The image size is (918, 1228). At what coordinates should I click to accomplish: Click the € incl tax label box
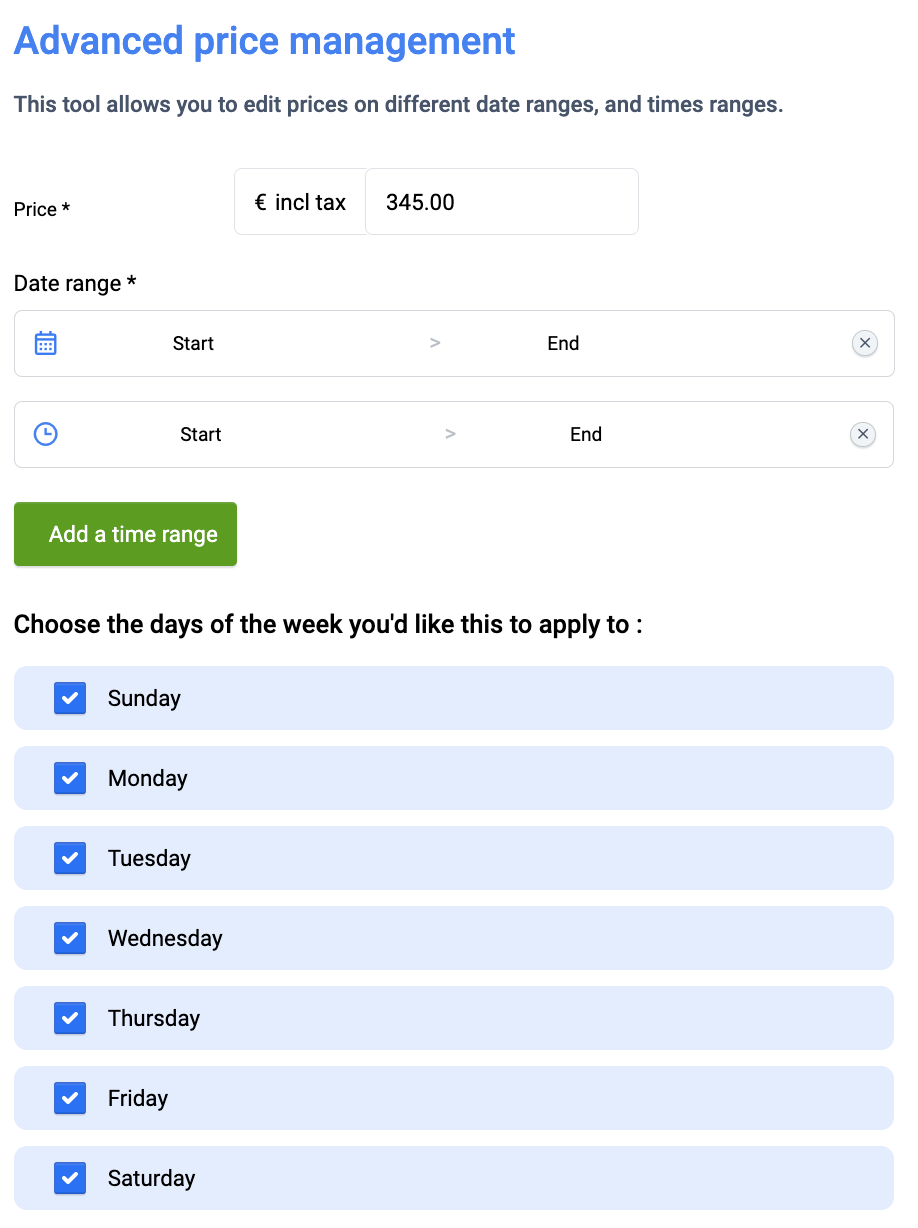(x=300, y=202)
